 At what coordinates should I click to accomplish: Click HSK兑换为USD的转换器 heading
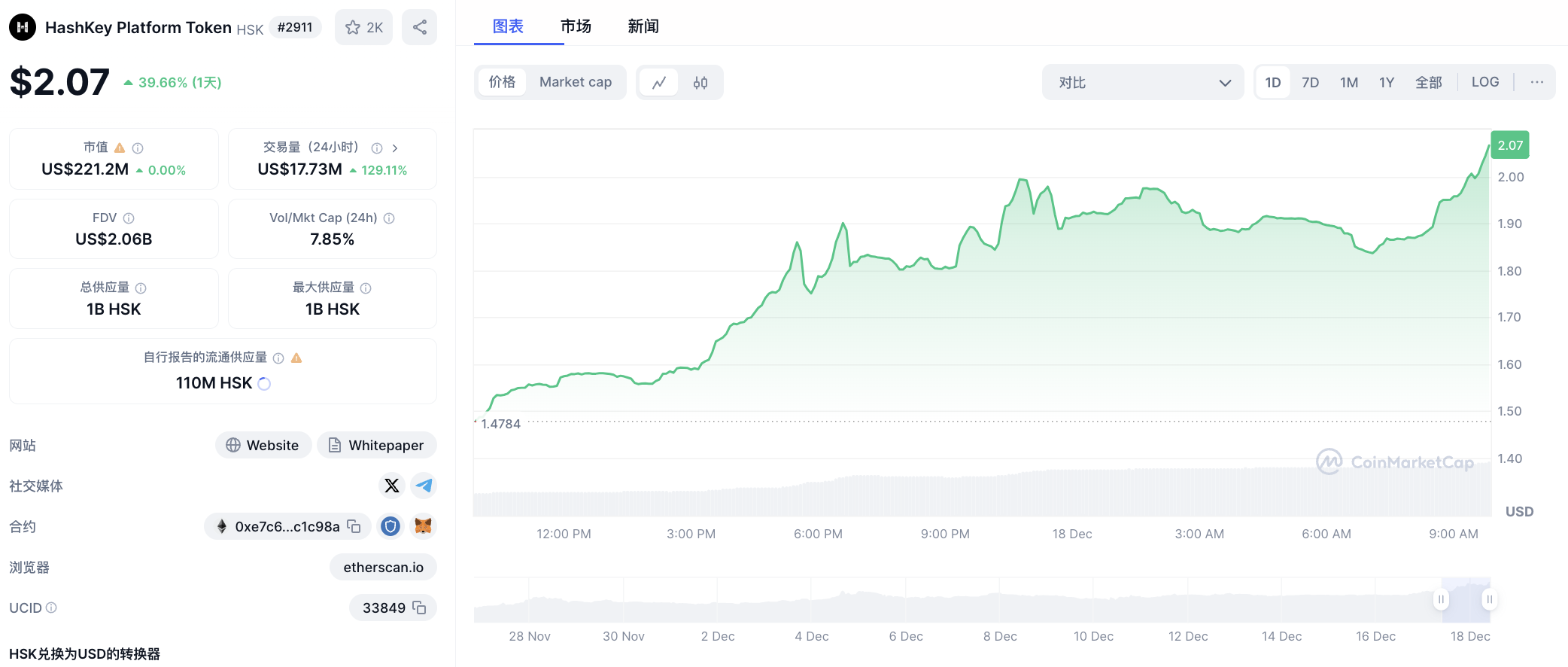coord(85,653)
